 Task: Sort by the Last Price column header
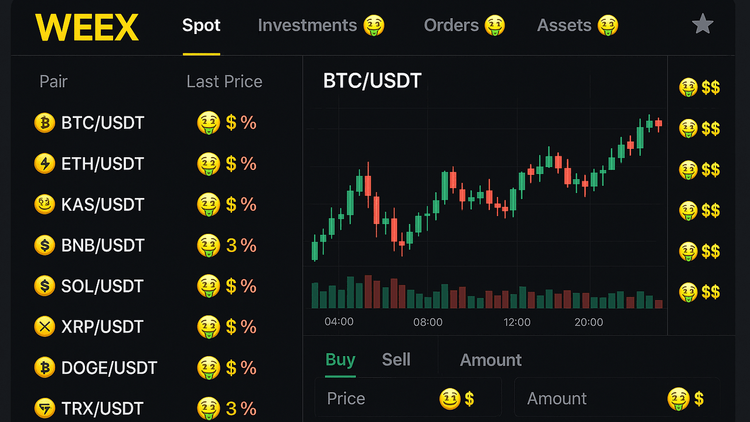[224, 82]
